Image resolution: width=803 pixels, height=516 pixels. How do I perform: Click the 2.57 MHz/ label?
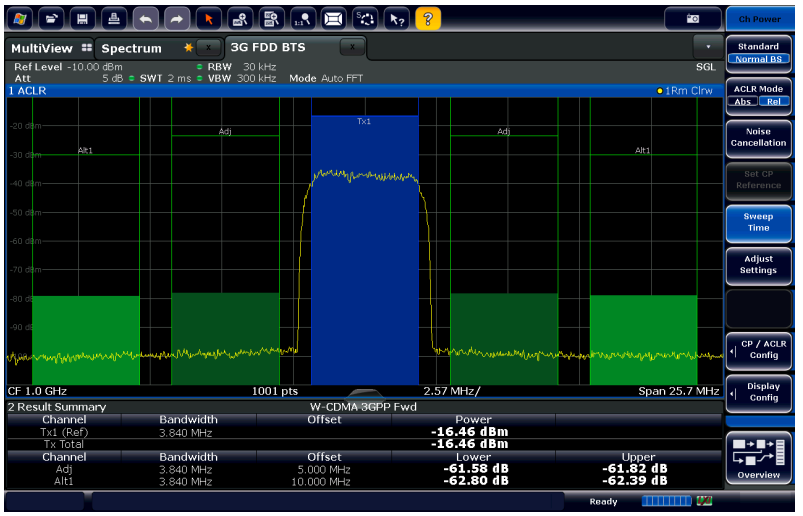click(x=452, y=392)
